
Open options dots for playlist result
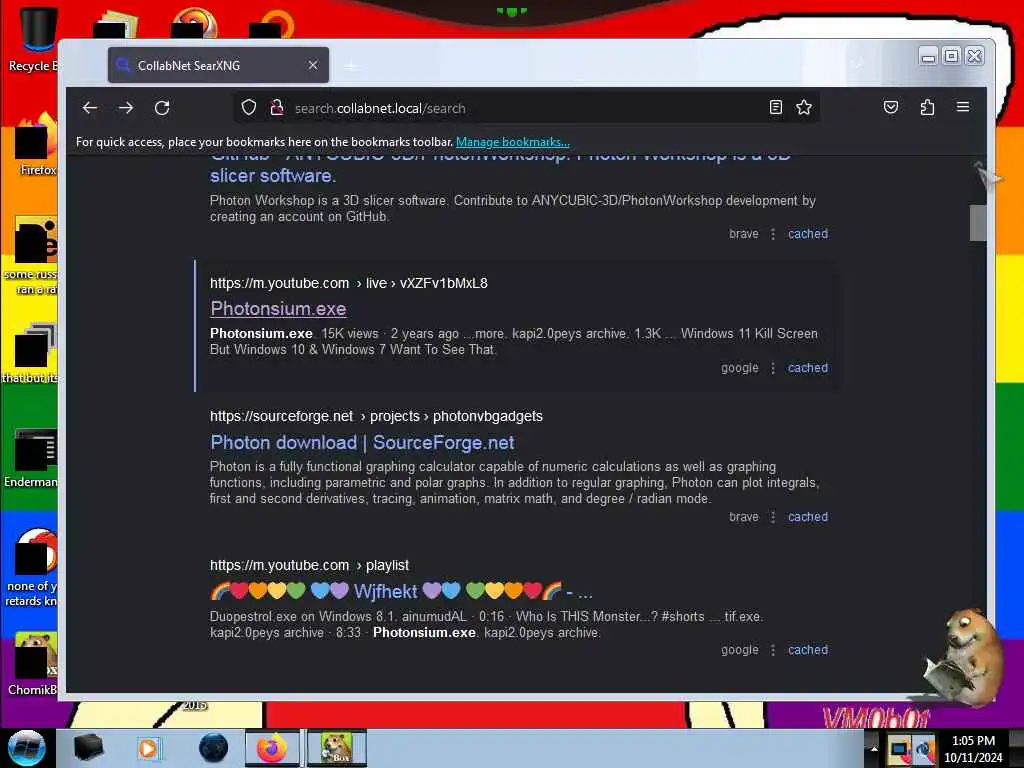click(x=773, y=650)
